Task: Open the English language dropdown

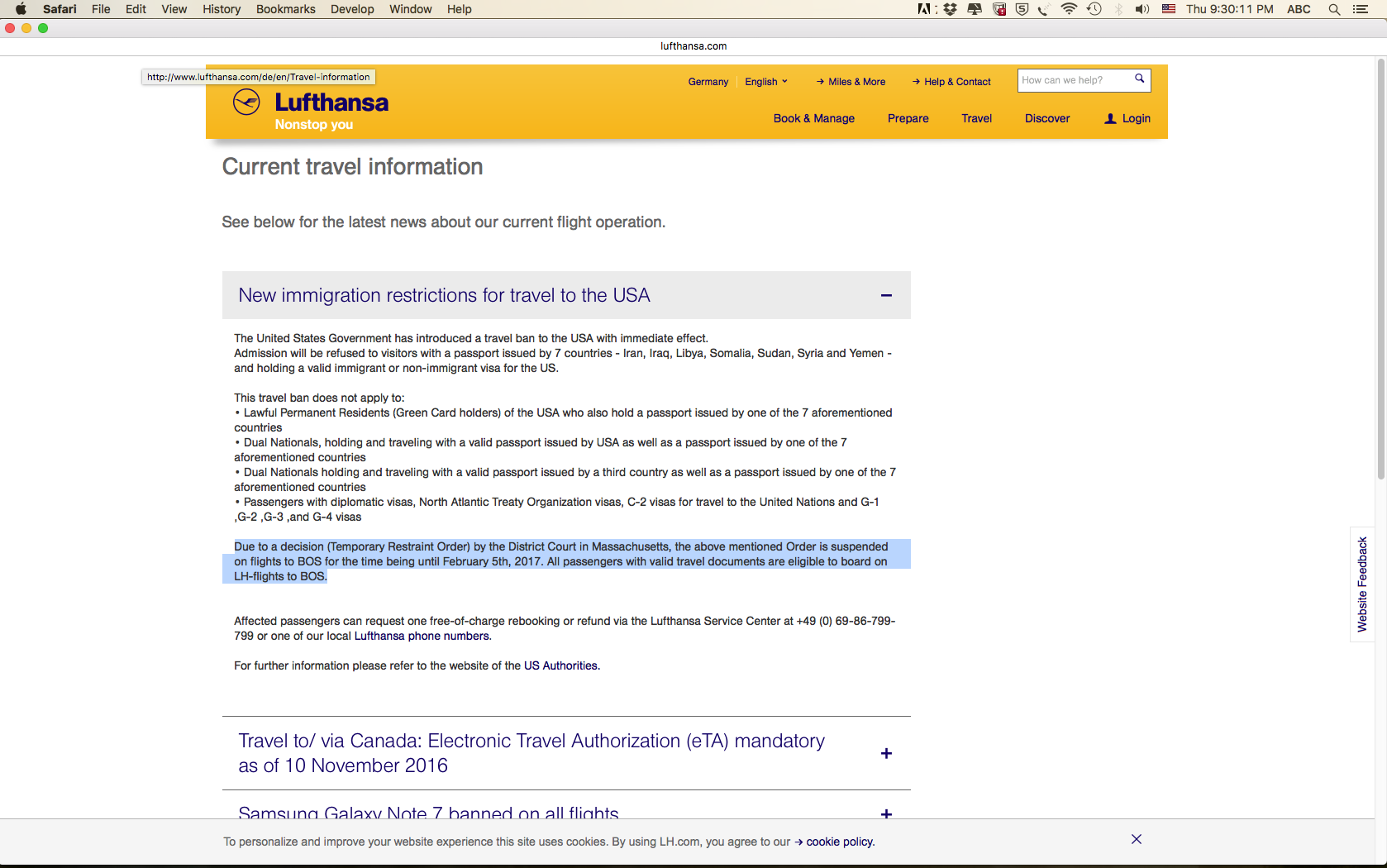Action: click(766, 82)
